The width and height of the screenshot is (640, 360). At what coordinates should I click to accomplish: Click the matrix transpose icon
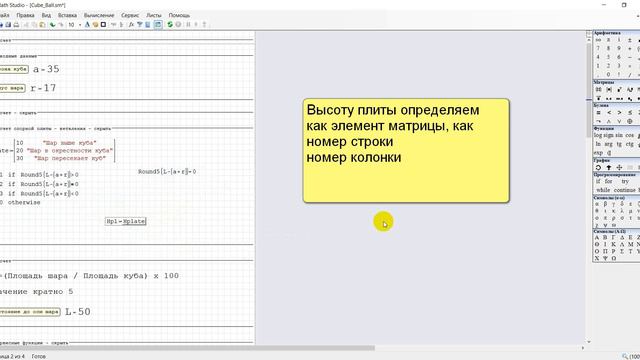619,89
